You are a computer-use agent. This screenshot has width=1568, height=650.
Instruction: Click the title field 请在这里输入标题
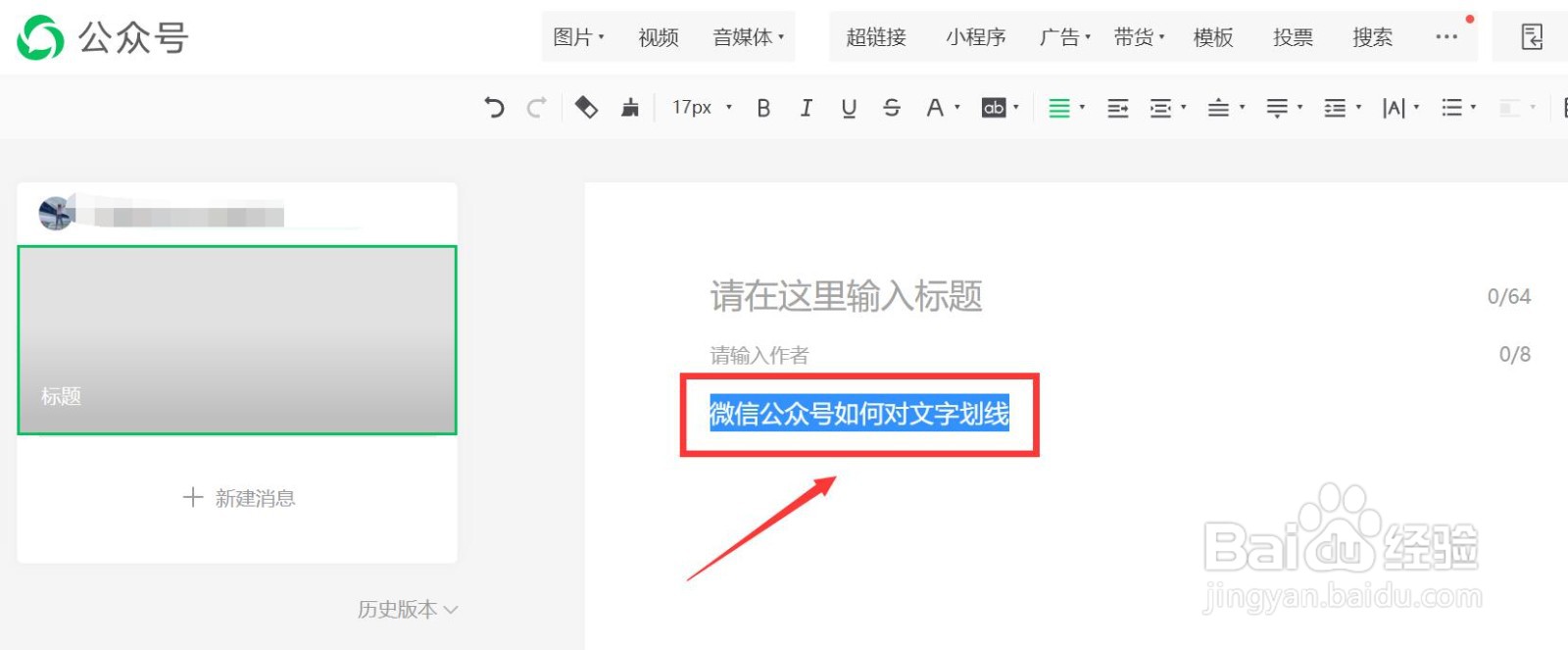point(847,296)
